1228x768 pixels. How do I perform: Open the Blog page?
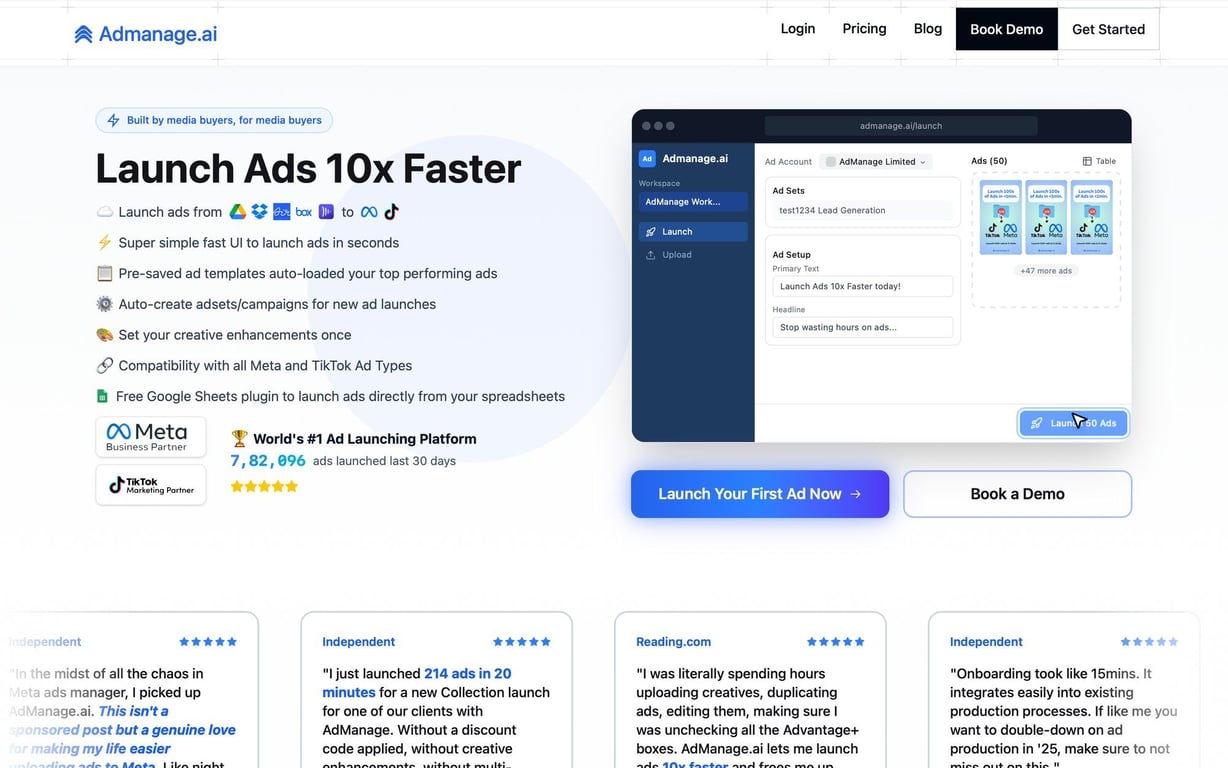pyautogui.click(x=928, y=29)
